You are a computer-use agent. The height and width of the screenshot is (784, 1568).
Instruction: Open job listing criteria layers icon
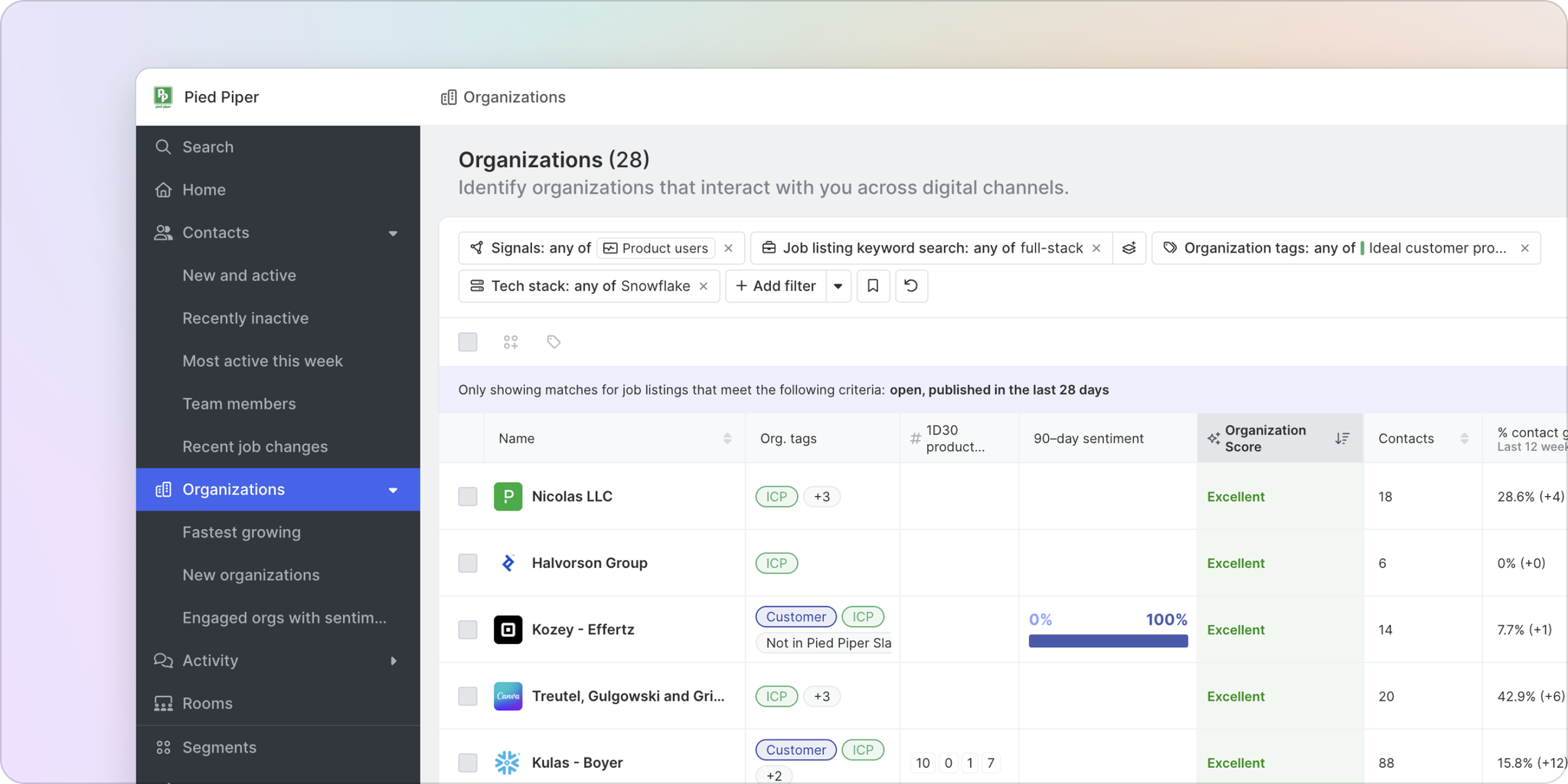(x=1129, y=248)
